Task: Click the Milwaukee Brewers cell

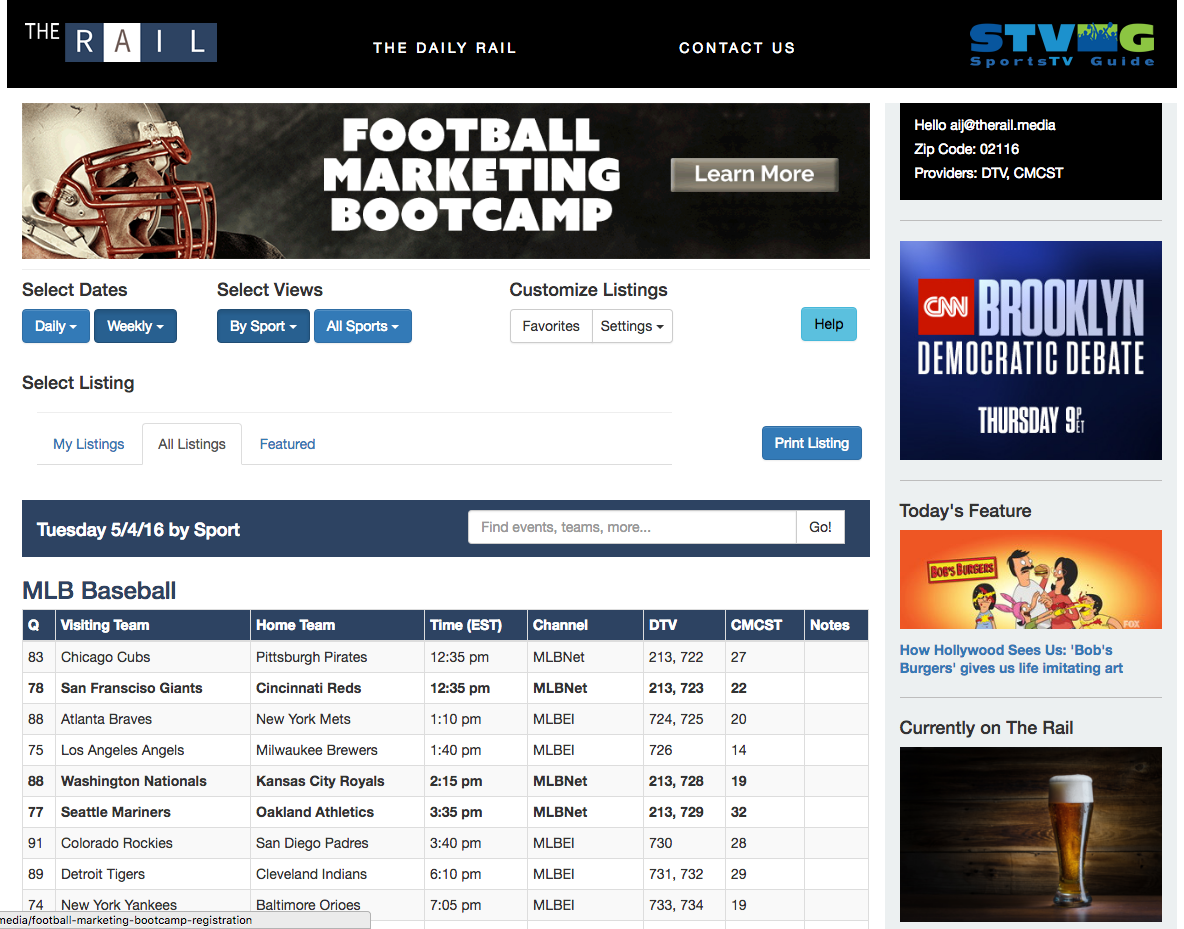Action: pyautogui.click(x=337, y=750)
